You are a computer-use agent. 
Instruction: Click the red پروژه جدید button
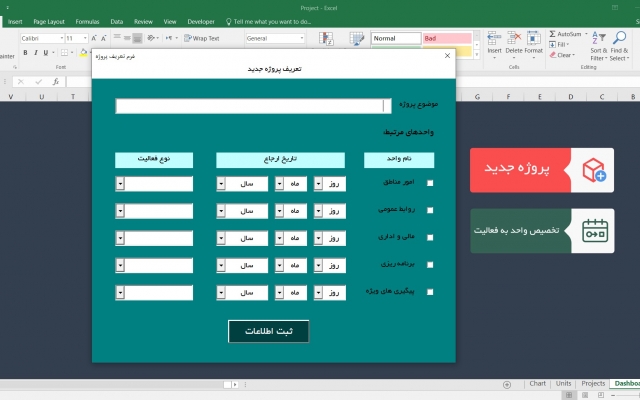(x=542, y=170)
